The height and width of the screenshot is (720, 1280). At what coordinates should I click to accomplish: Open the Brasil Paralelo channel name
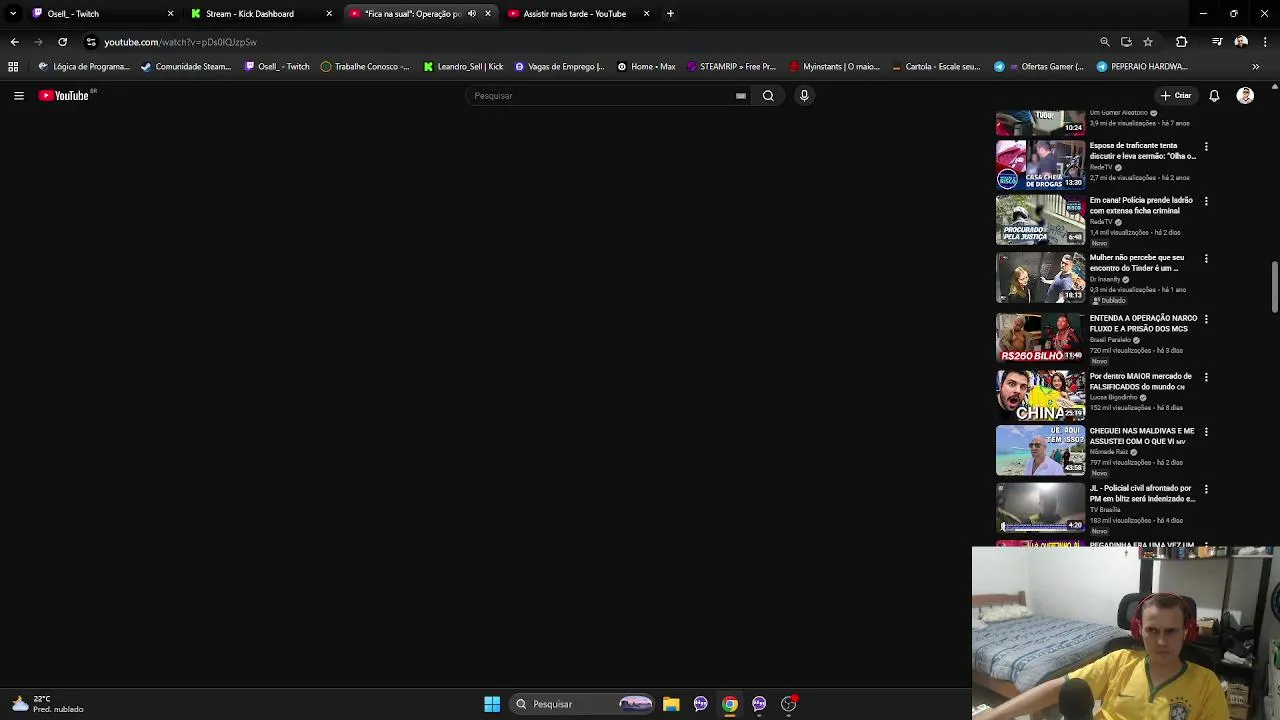pos(1110,340)
